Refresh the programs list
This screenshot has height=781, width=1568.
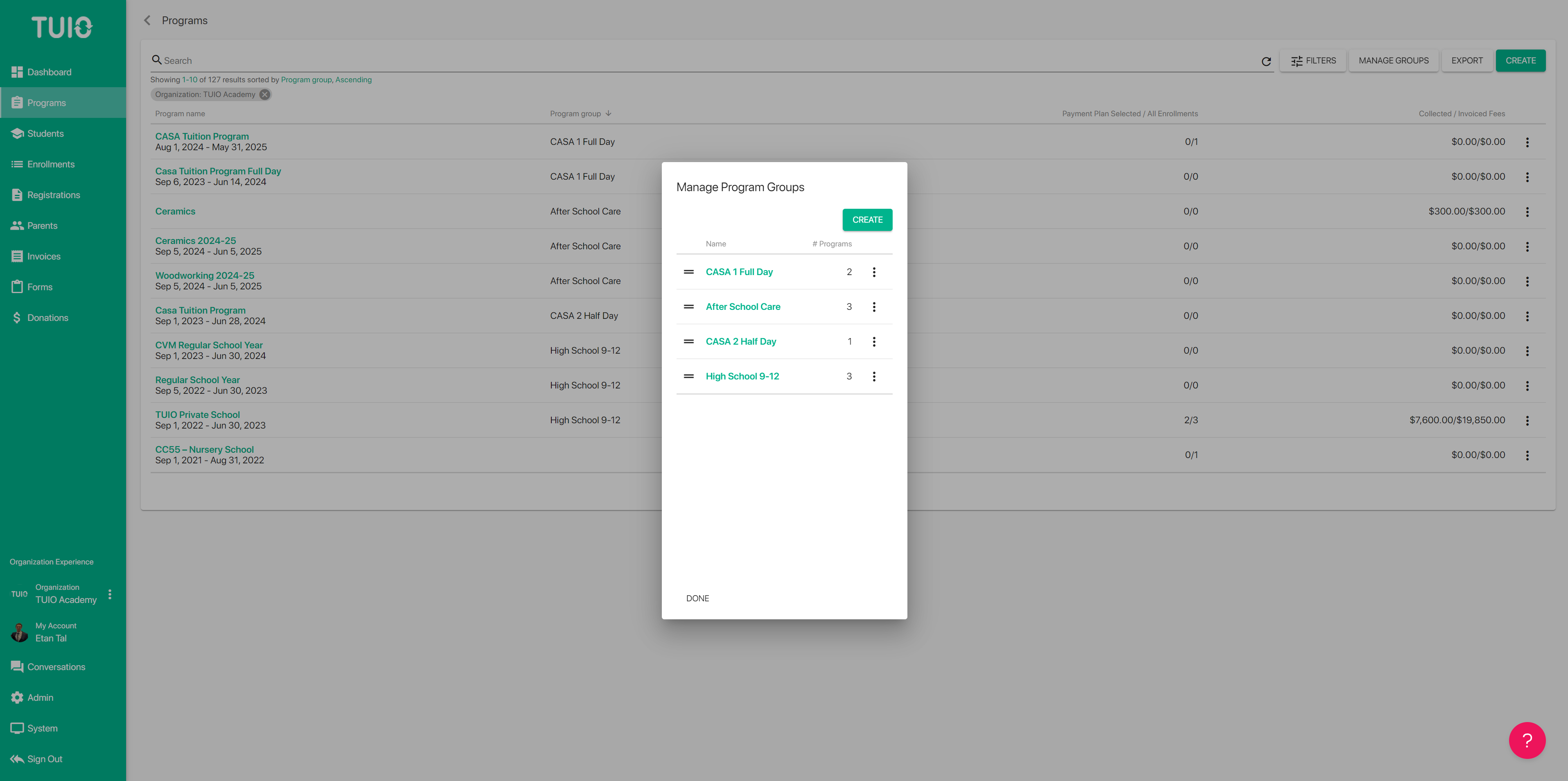pos(1266,61)
